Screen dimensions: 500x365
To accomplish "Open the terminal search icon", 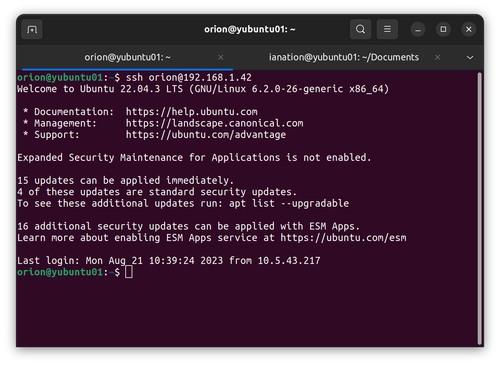I will 360,29.
